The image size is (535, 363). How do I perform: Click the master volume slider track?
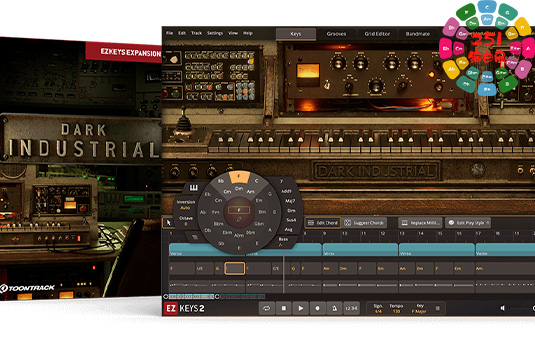click(x=522, y=308)
